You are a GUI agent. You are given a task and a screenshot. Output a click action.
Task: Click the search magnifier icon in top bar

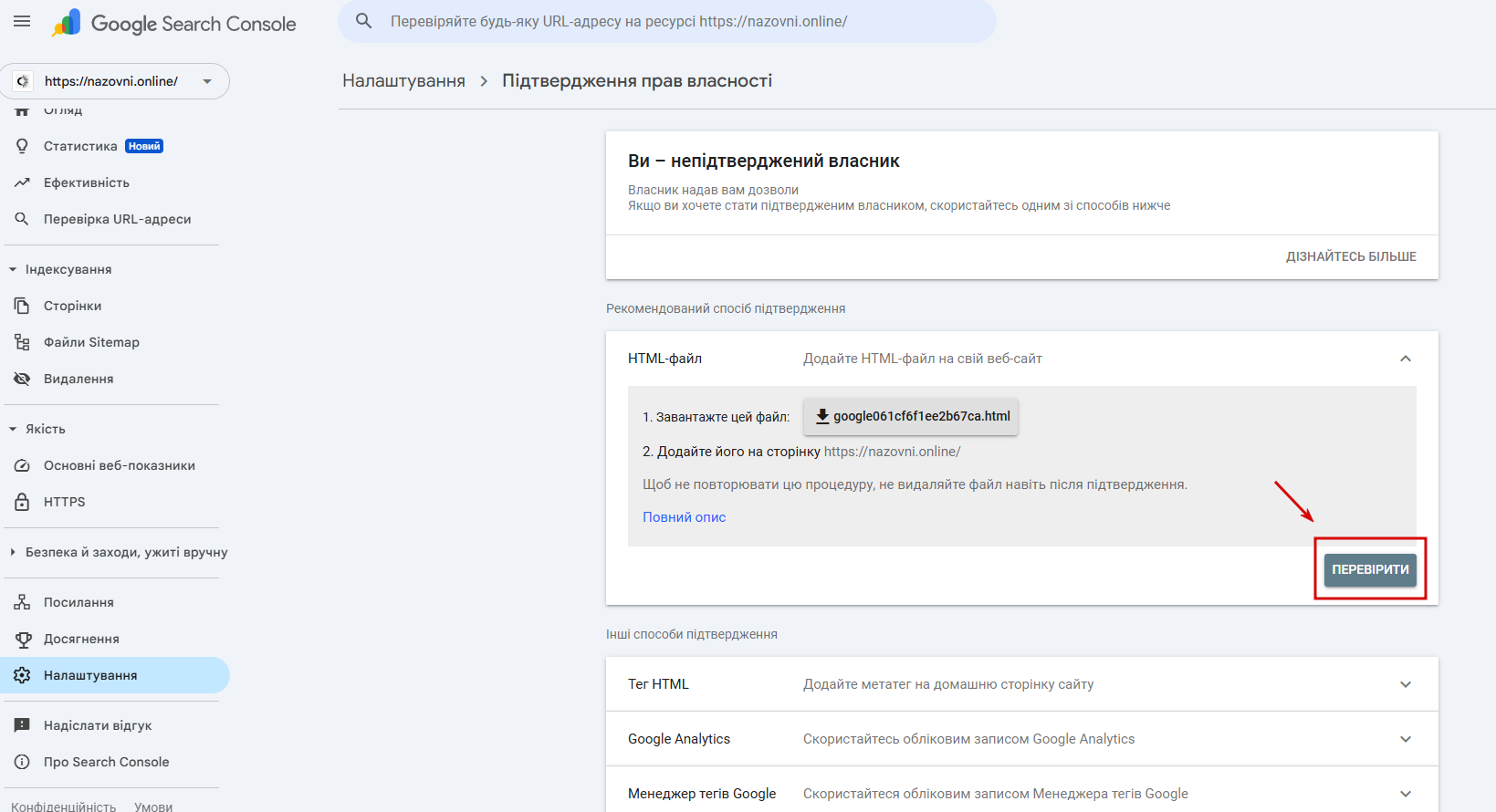point(363,21)
